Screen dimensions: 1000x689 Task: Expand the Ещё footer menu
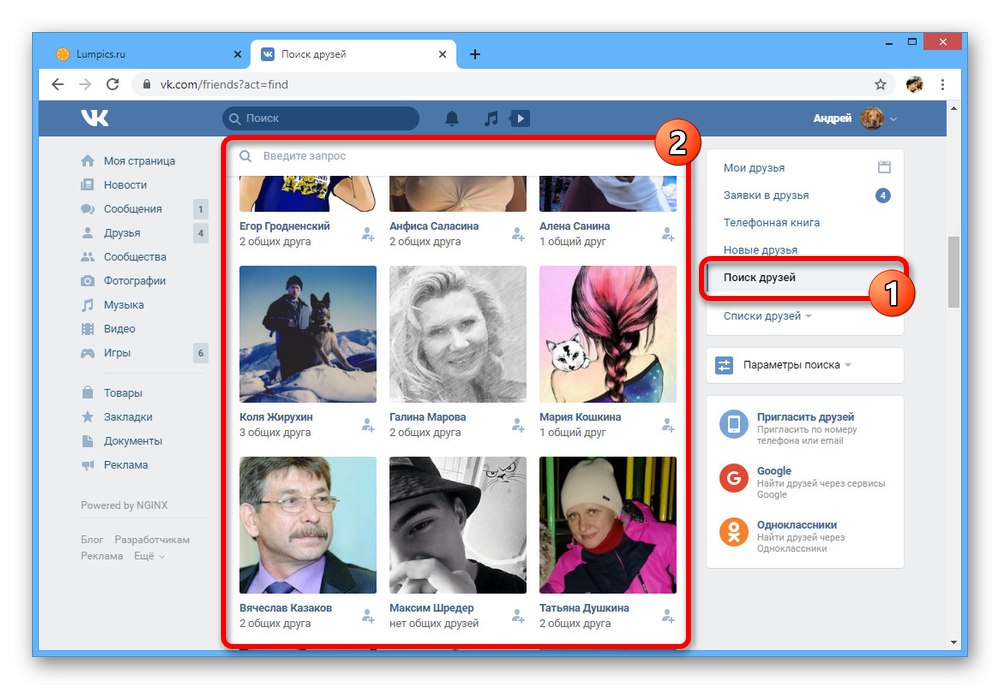pos(149,556)
